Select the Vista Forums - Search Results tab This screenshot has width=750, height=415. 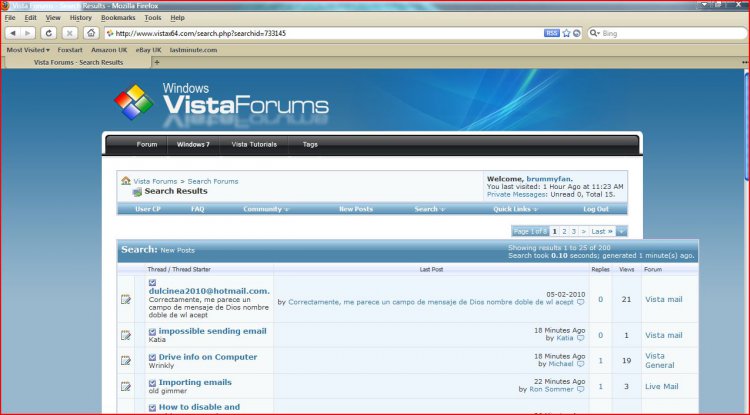tap(78, 62)
